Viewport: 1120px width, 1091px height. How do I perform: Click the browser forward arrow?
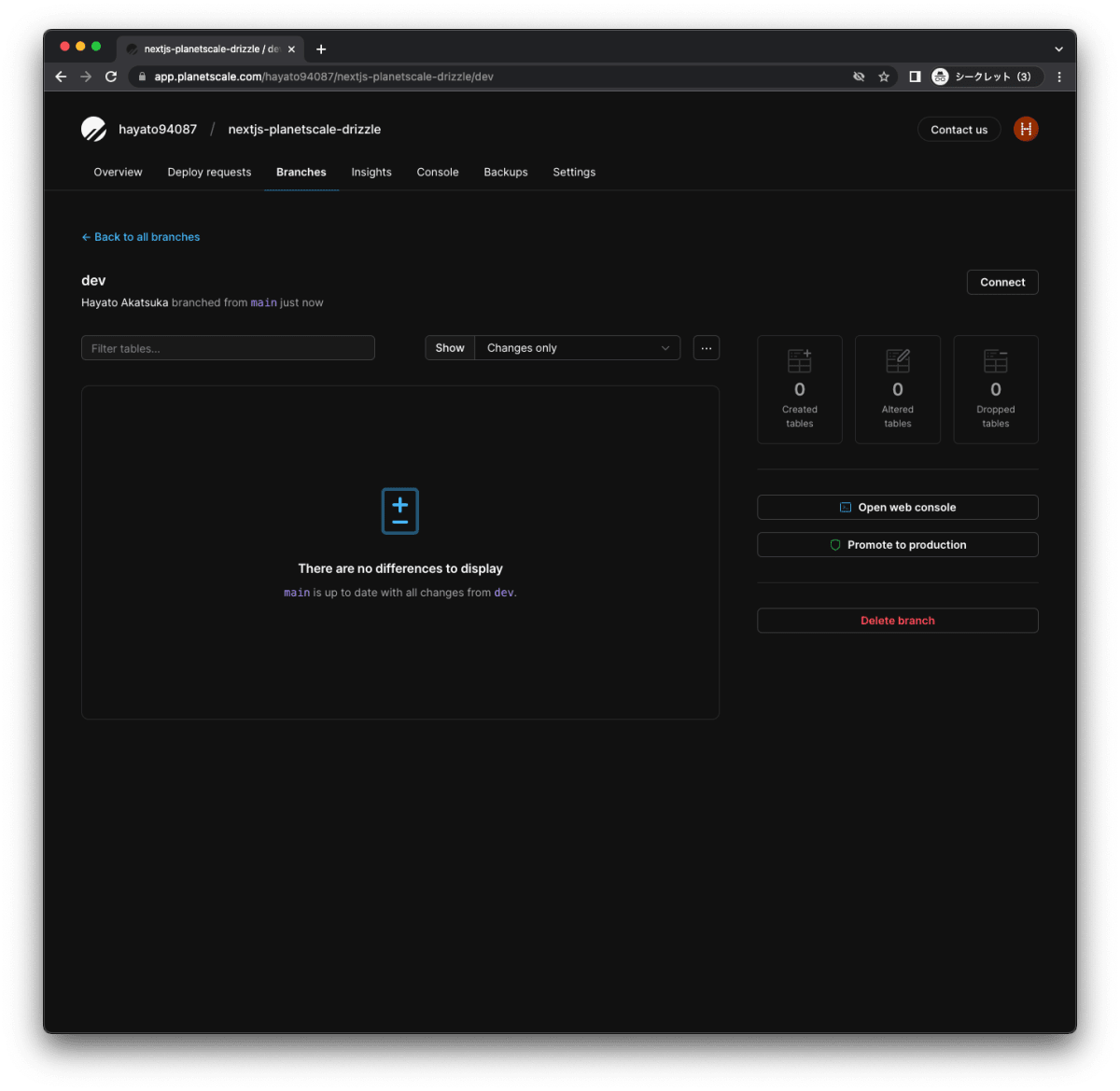tap(86, 77)
